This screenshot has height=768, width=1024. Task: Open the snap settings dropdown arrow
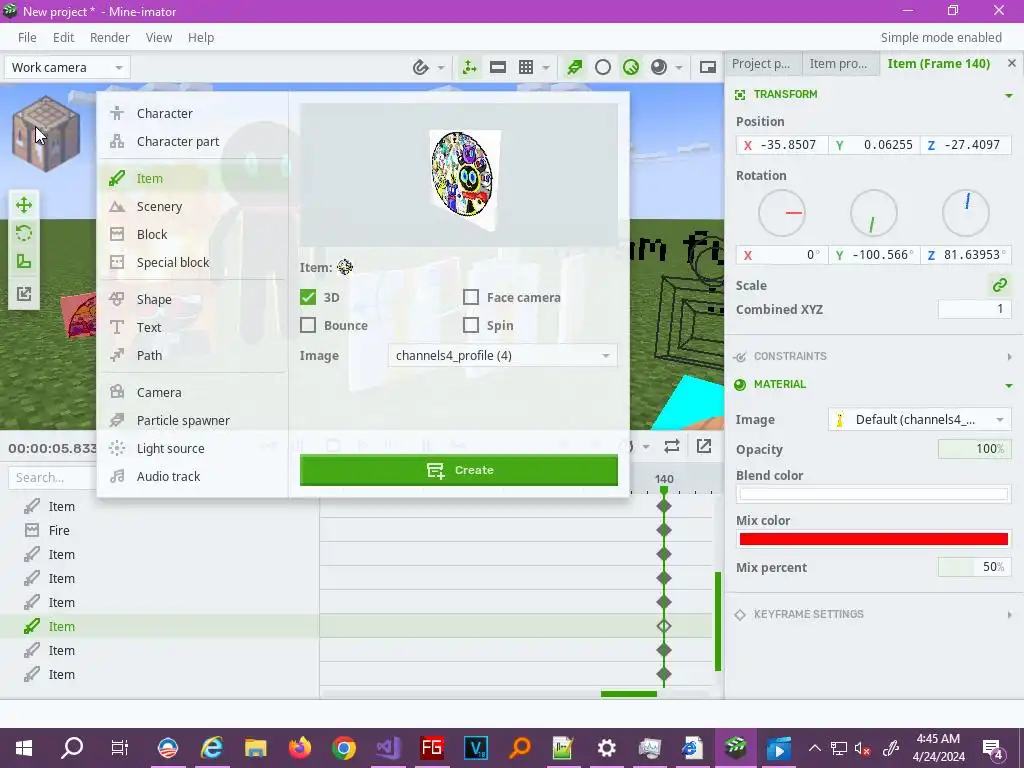click(441, 67)
